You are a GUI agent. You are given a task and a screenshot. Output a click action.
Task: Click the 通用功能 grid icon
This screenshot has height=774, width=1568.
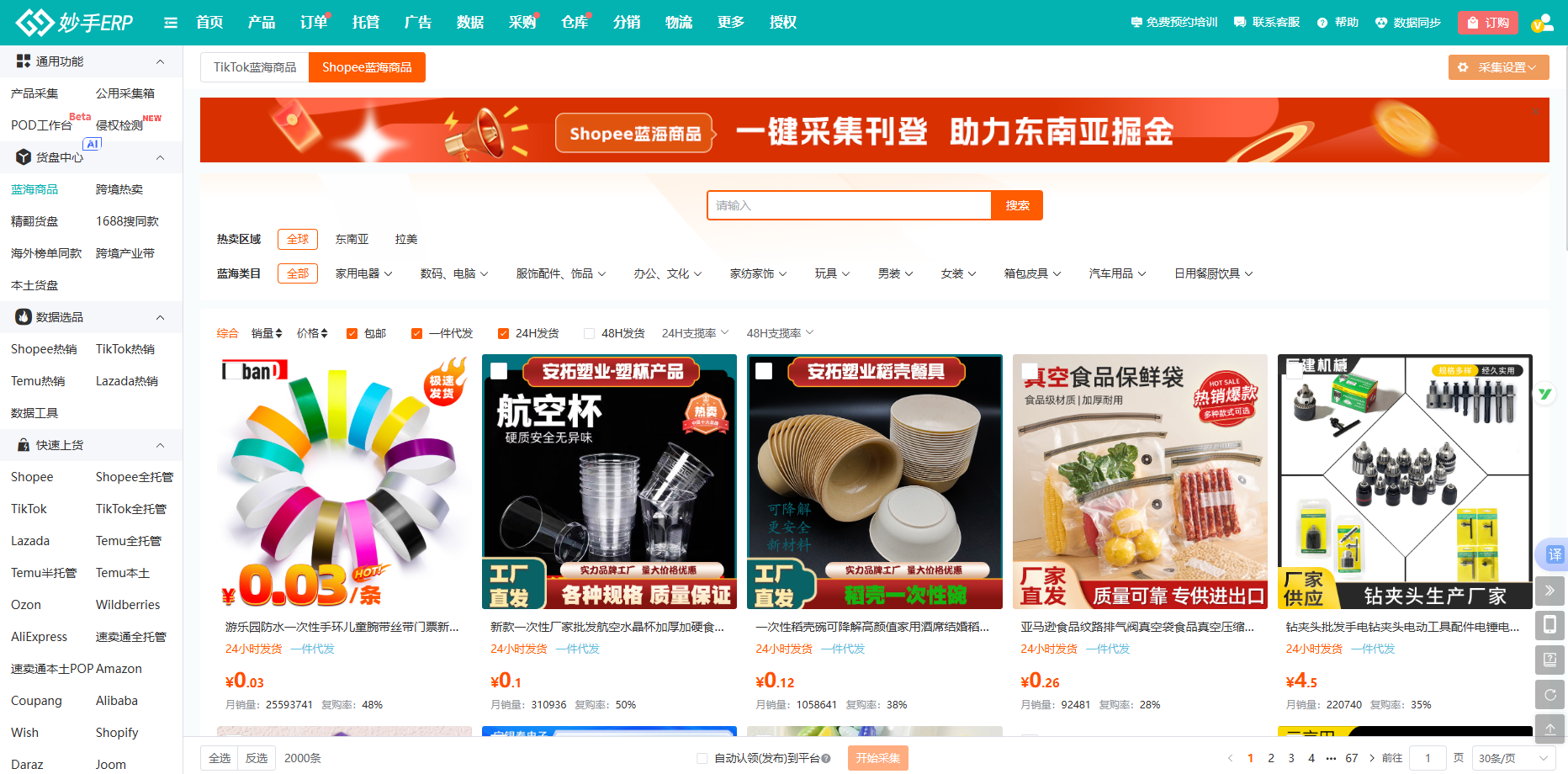coord(24,61)
